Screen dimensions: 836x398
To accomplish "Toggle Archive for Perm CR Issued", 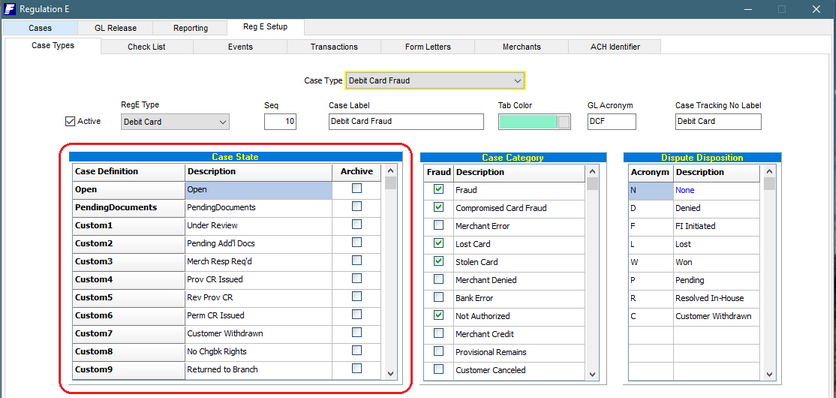I will [357, 314].
